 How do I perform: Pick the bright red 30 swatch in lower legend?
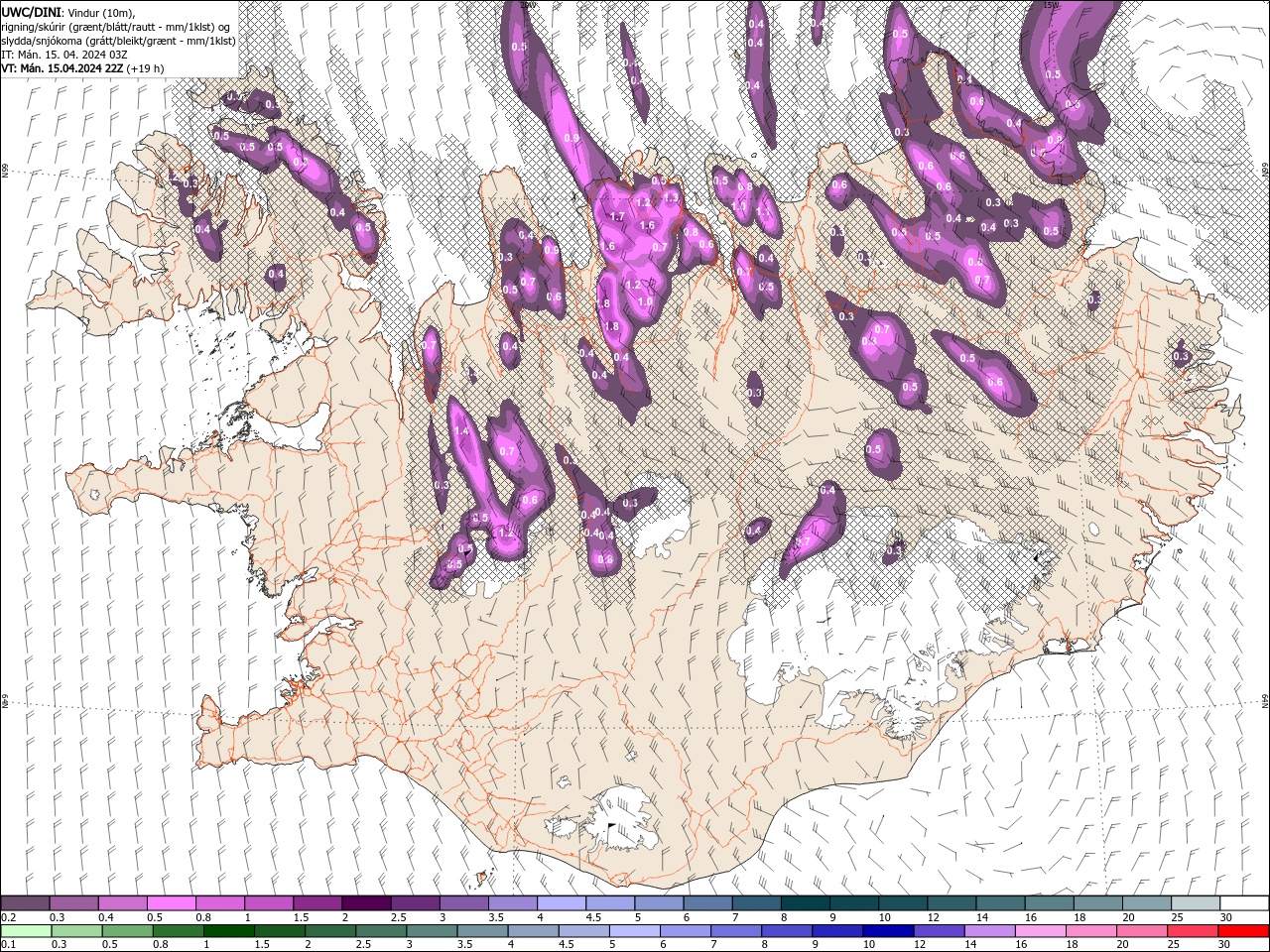[1243, 931]
